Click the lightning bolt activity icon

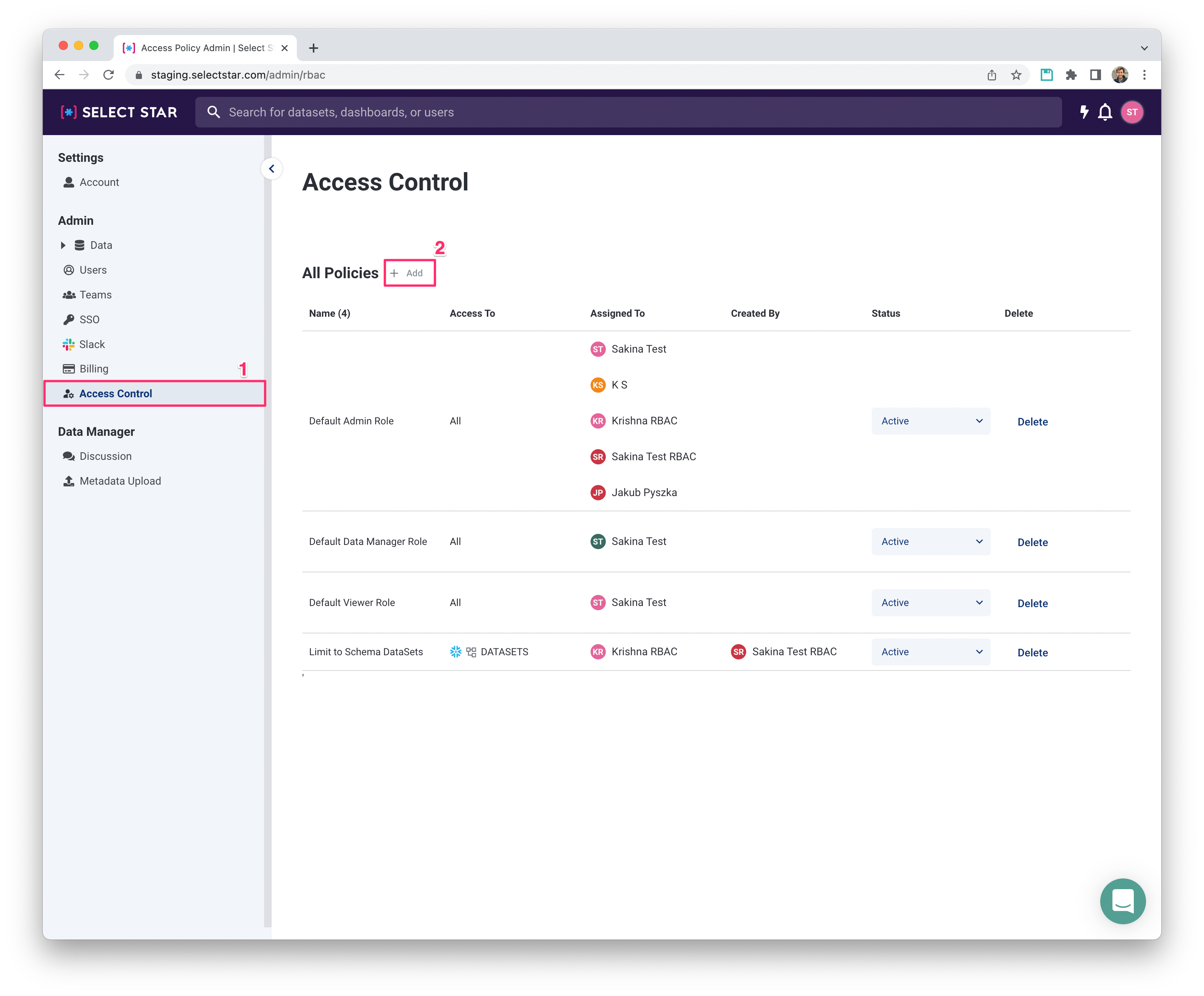click(1083, 112)
